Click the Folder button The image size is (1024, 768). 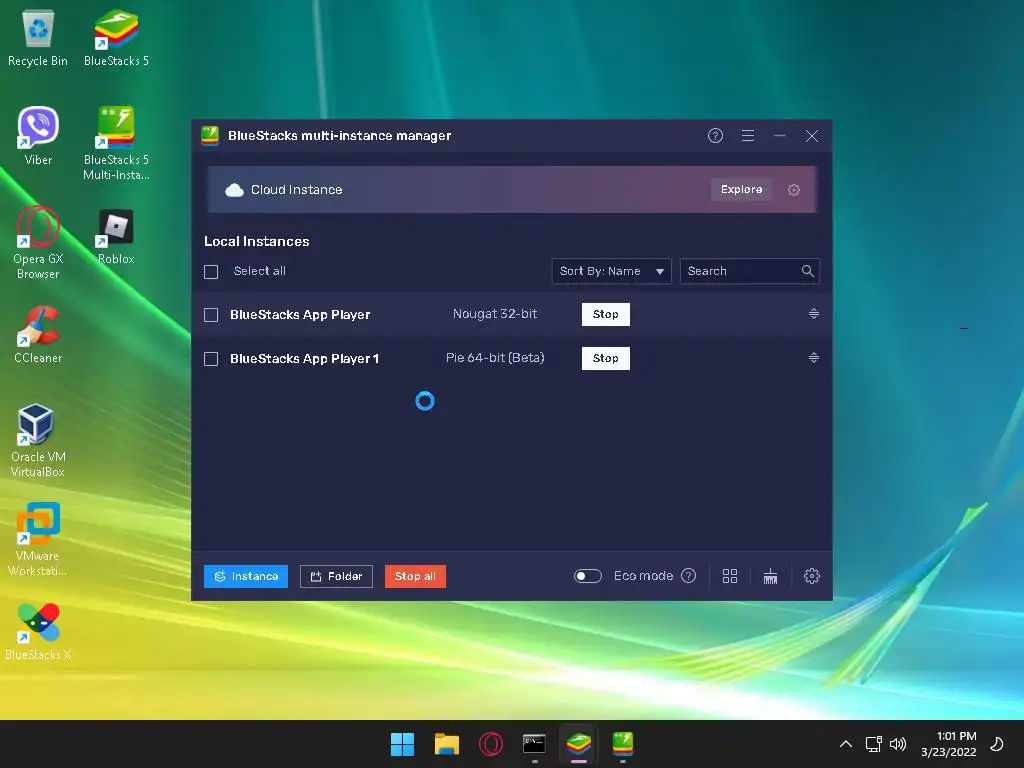[x=336, y=576]
